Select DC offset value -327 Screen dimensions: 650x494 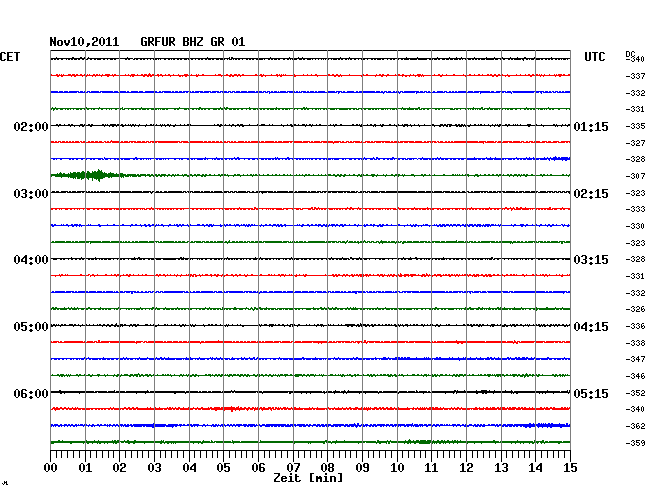tap(635, 143)
